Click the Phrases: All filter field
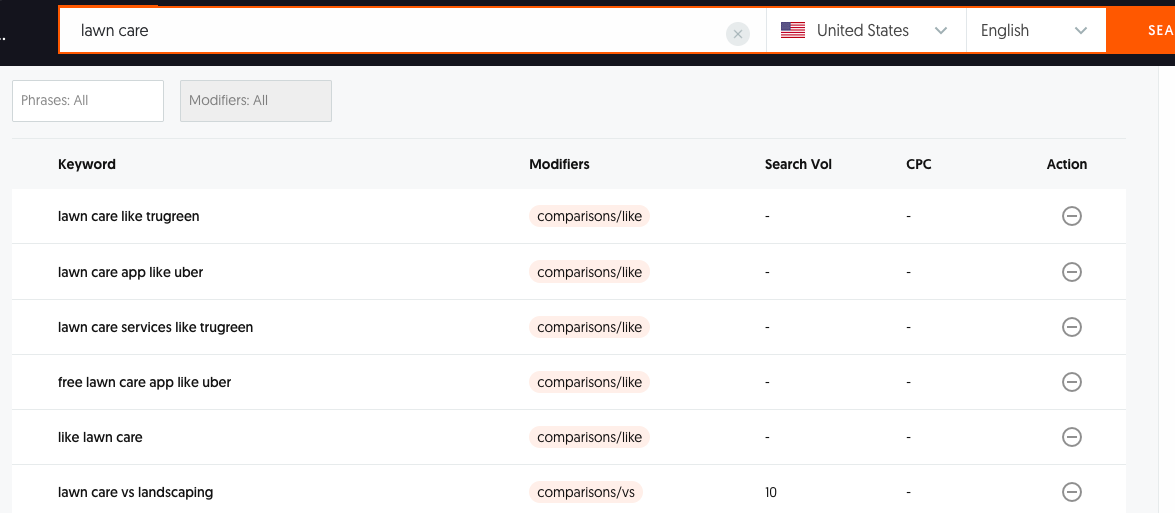This screenshot has width=1175, height=513. pos(88,101)
